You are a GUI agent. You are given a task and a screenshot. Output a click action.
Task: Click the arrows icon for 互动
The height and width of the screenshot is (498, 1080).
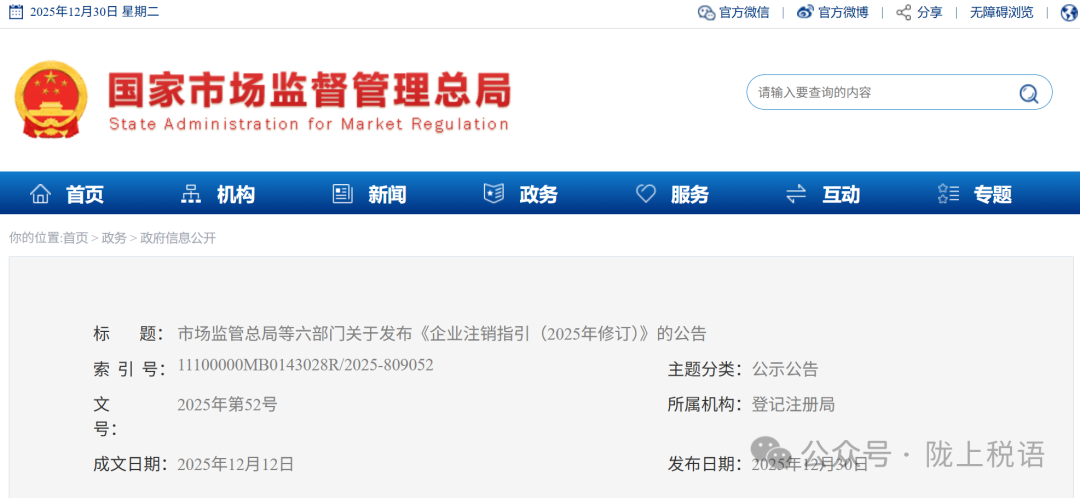[x=796, y=194]
